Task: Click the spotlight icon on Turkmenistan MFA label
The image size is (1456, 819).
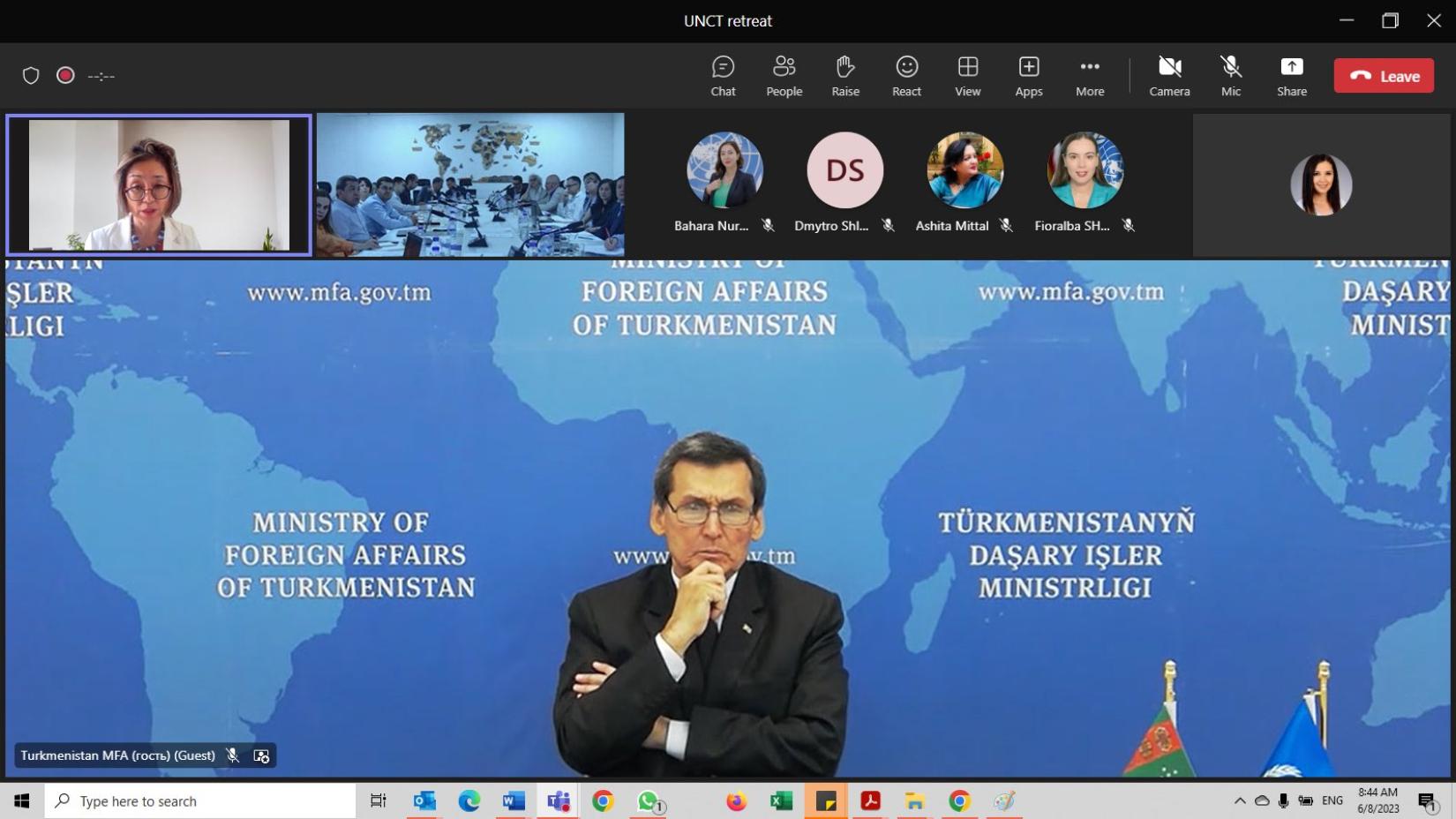Action: coord(261,755)
